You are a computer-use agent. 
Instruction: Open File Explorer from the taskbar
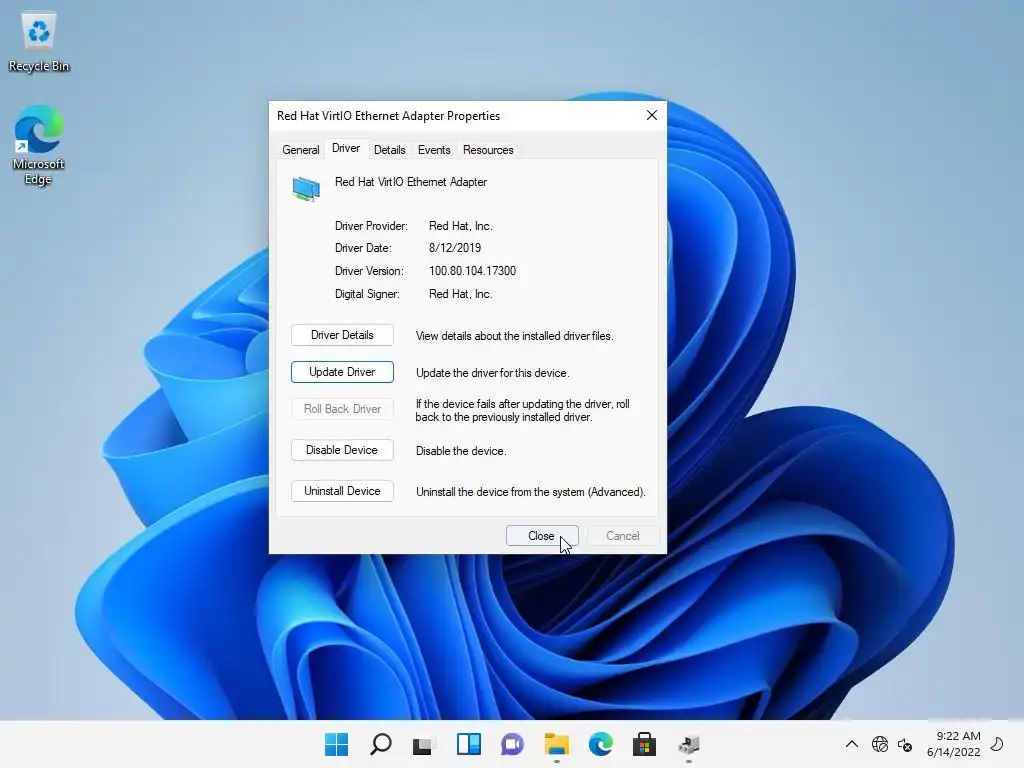tap(556, 744)
